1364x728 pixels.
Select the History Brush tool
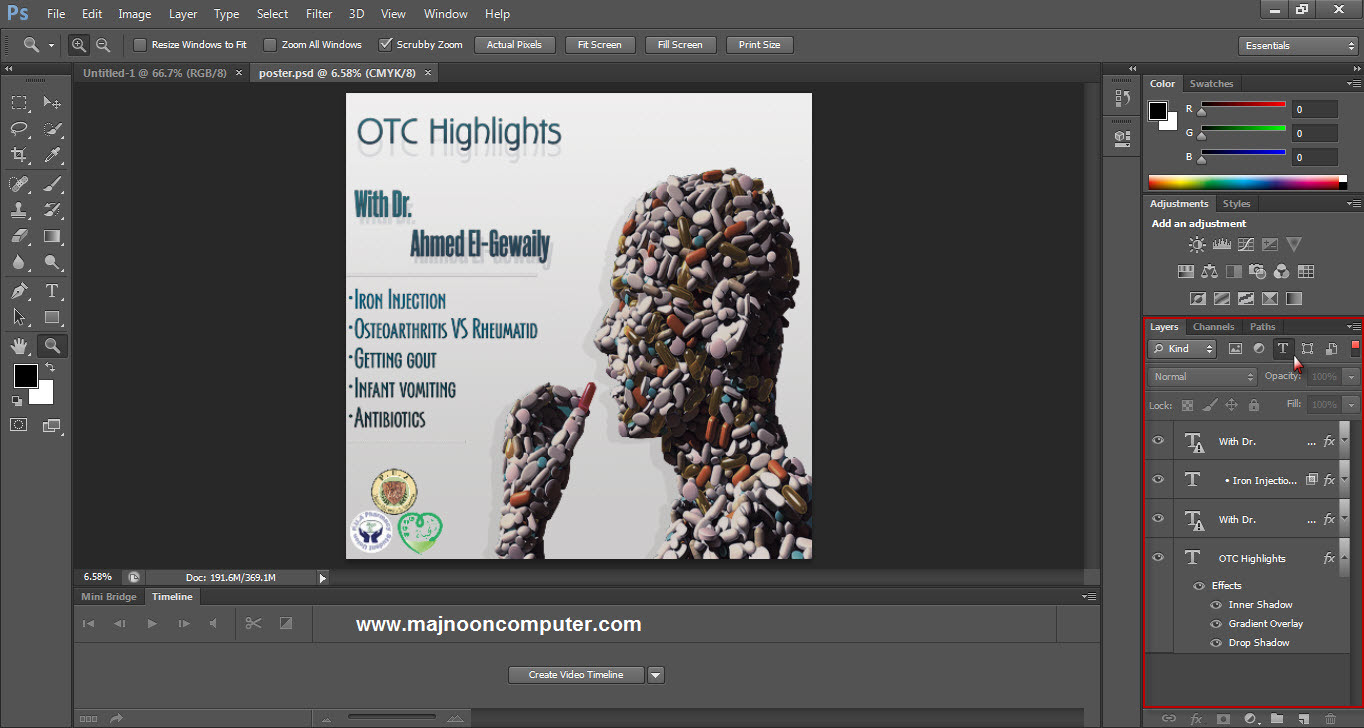click(52, 210)
